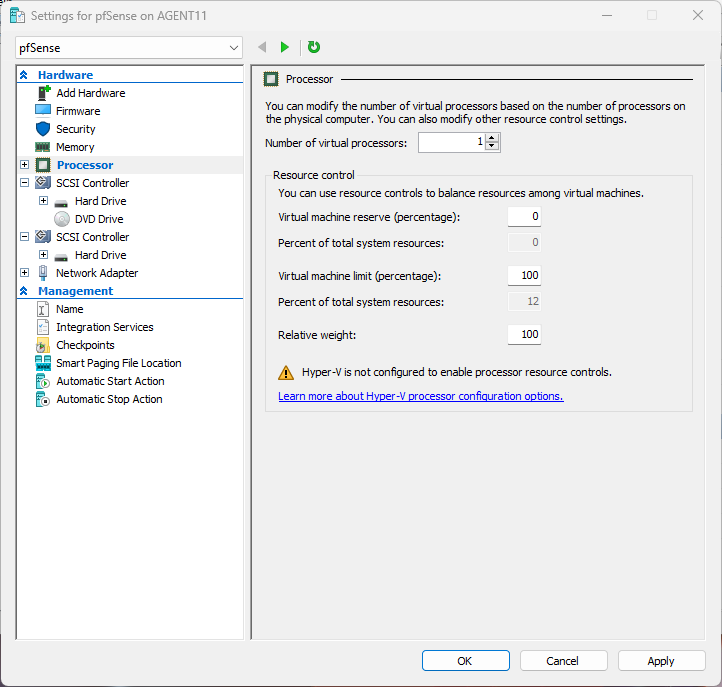Collapse the first SCSI Controller node
Image resolution: width=722 pixels, height=687 pixels.
click(x=24, y=183)
